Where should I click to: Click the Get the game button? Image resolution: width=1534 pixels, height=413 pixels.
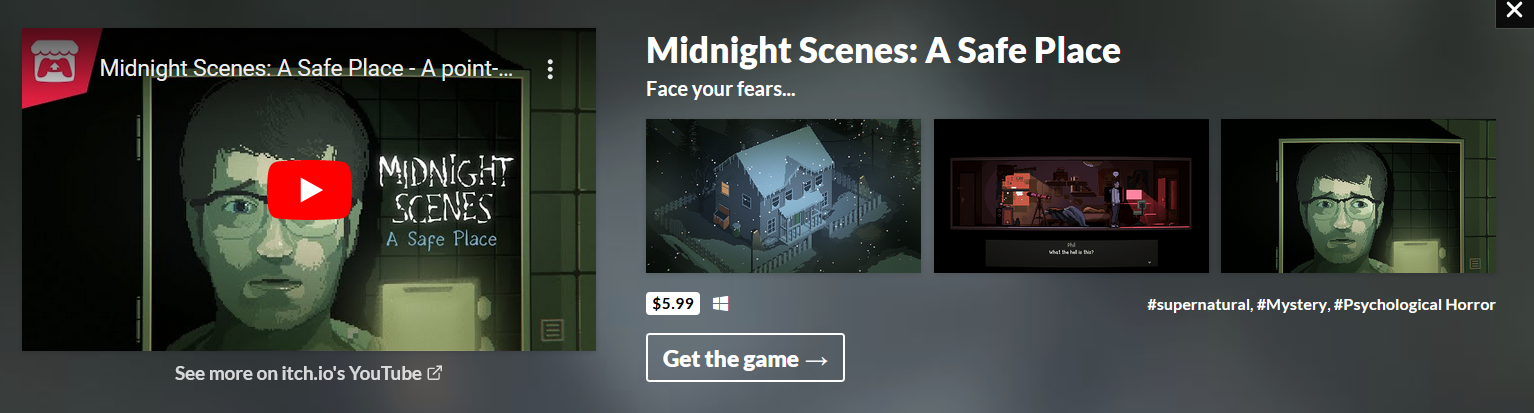pyautogui.click(x=745, y=358)
